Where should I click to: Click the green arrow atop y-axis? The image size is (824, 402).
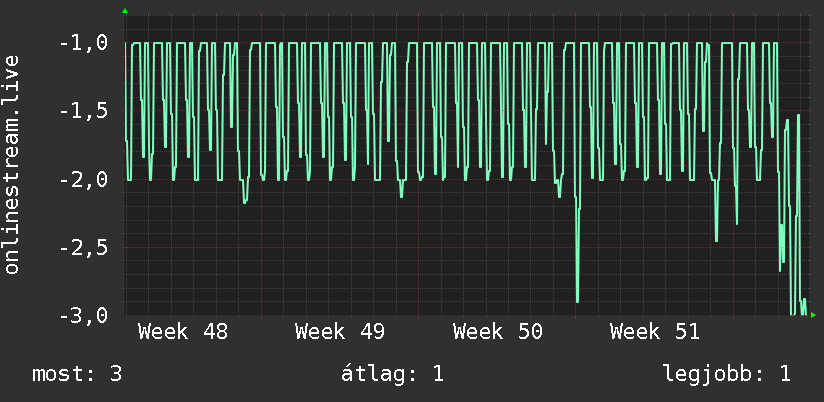click(125, 11)
